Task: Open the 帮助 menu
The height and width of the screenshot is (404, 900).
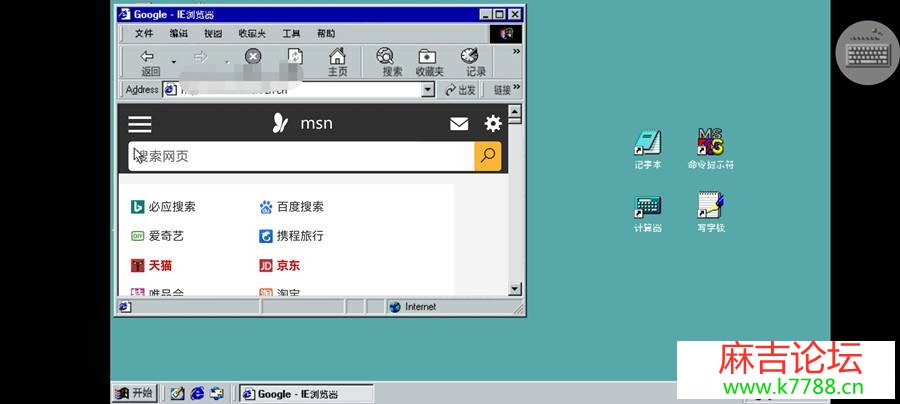Action: [326, 34]
